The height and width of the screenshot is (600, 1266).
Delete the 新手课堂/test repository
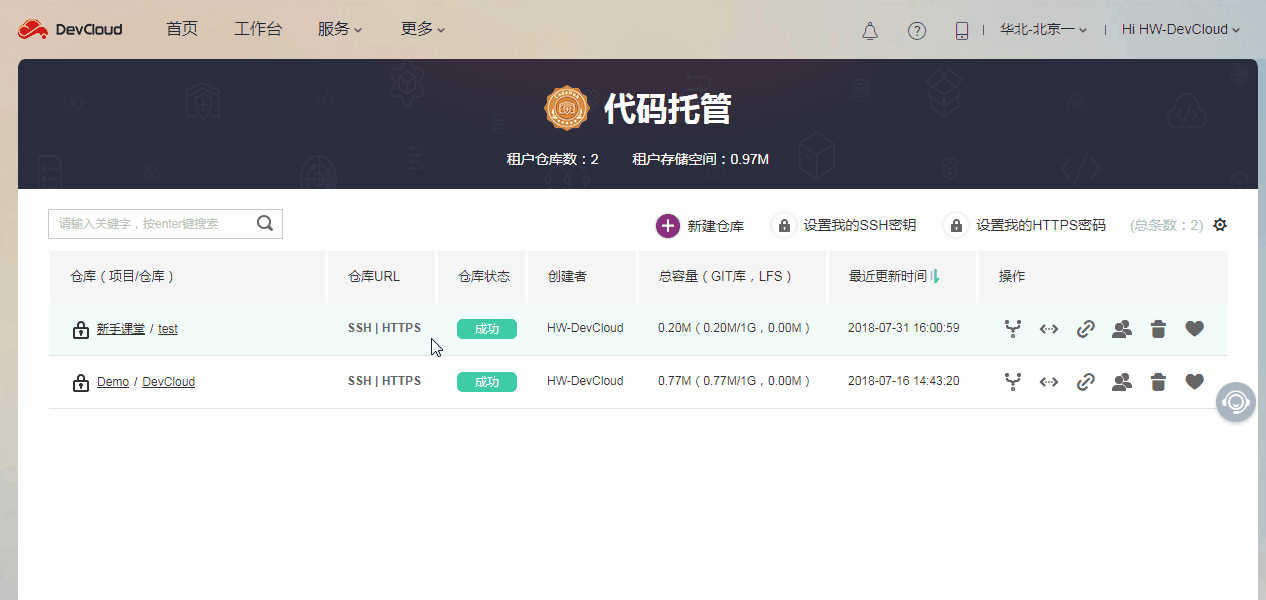point(1158,328)
